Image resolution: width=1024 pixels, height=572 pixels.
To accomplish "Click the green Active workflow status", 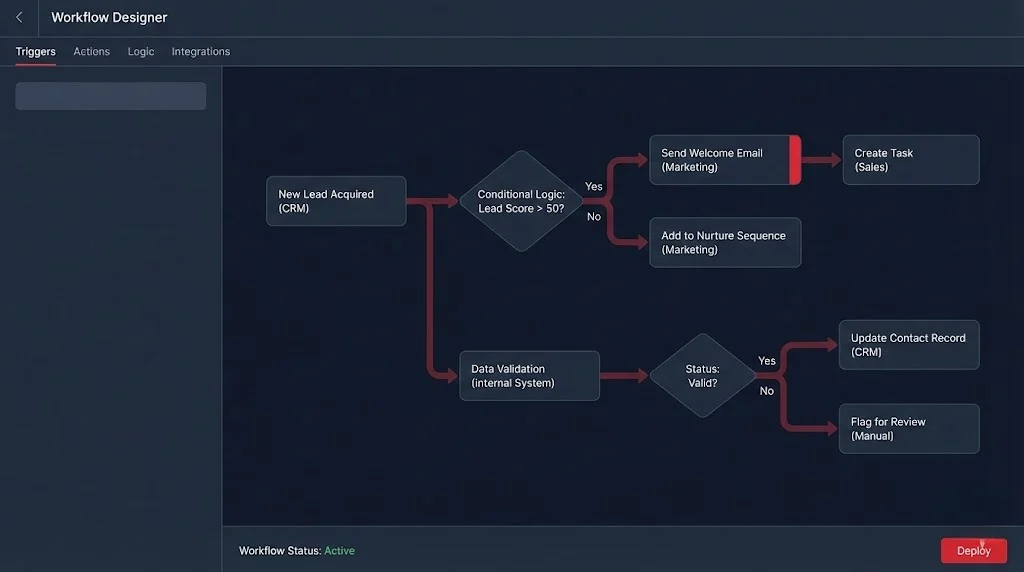I will (339, 551).
